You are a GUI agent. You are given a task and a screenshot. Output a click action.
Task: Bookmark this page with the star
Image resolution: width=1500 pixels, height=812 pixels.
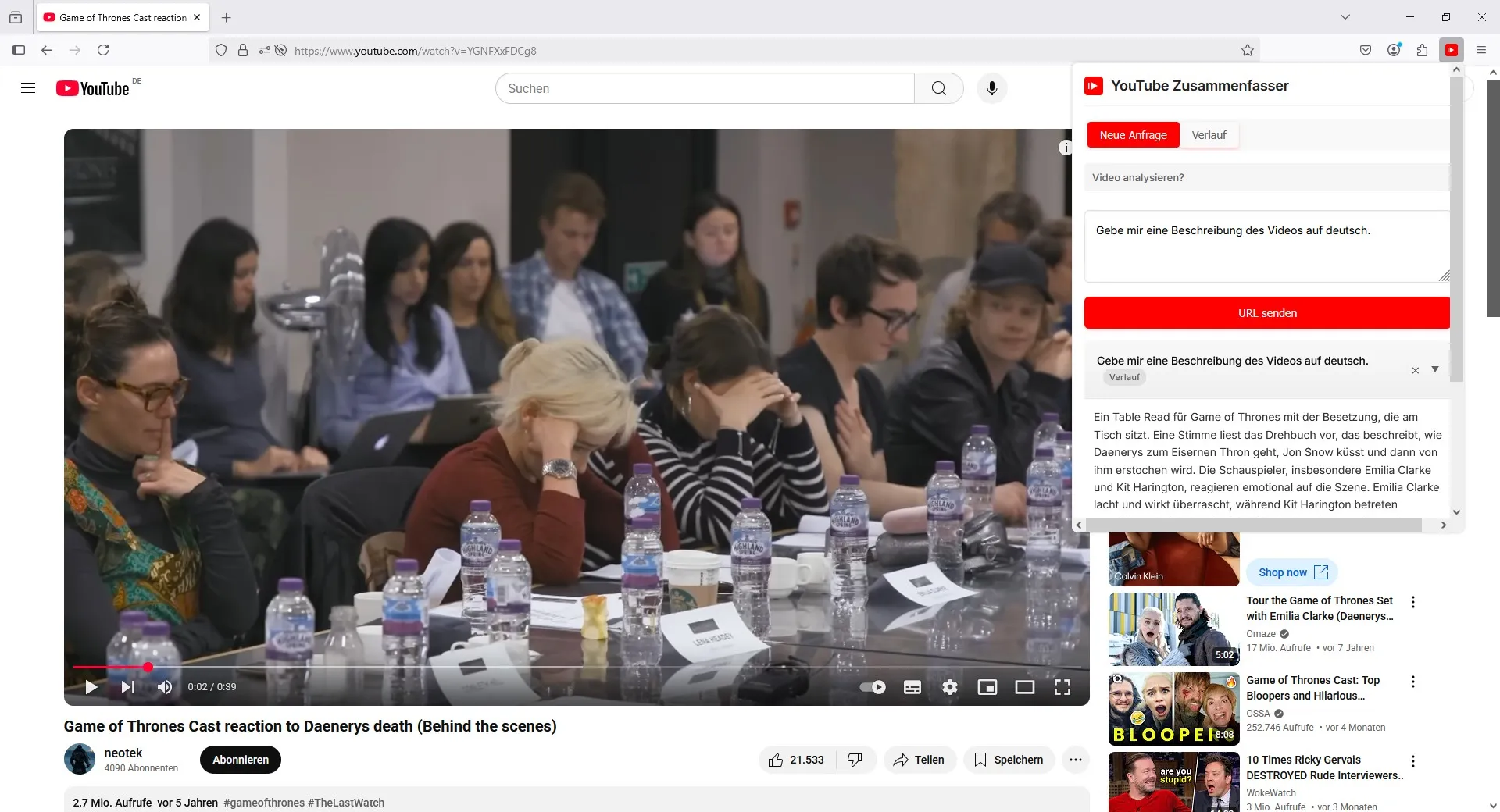[x=1248, y=50]
